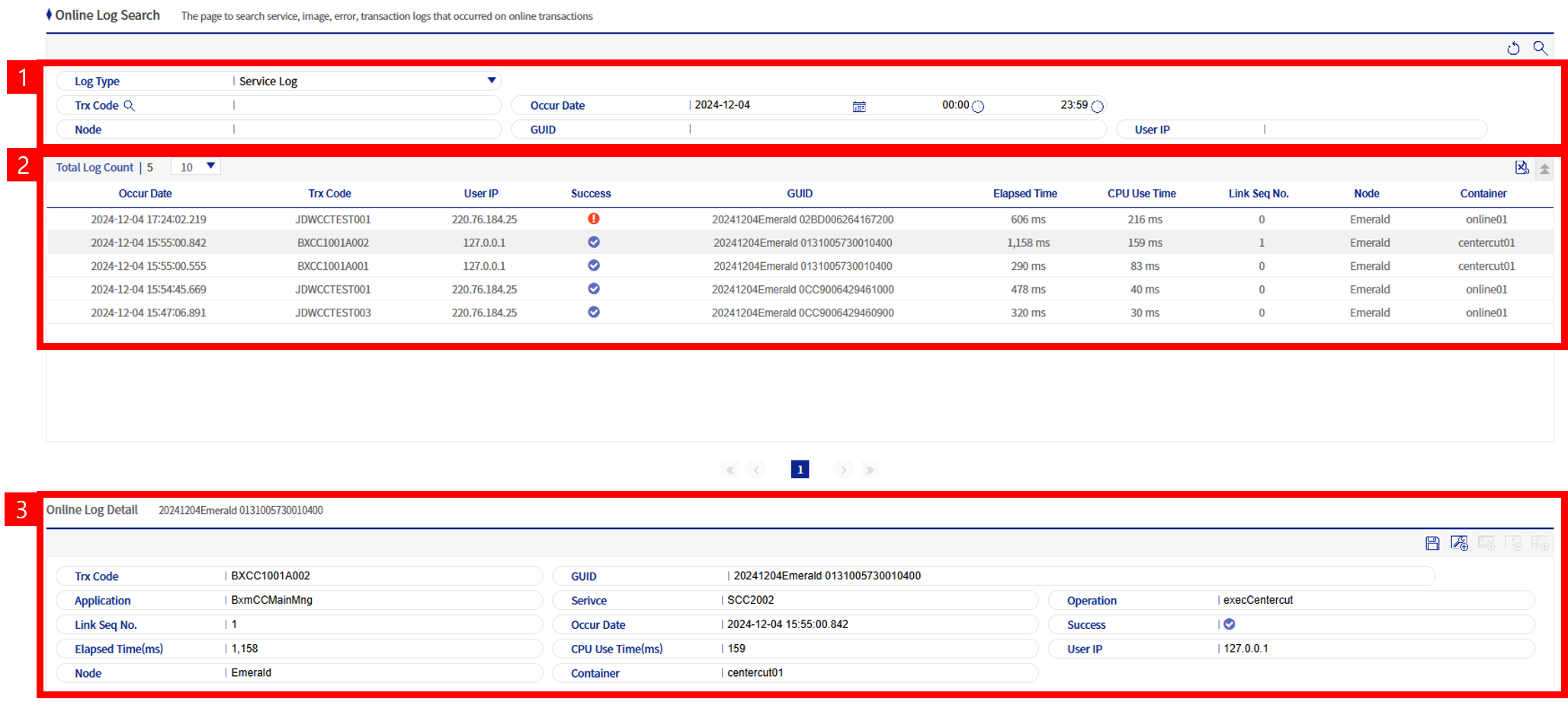Click the save floppy disk icon in Log Detail
The width and height of the screenshot is (1568, 715).
point(1432,543)
